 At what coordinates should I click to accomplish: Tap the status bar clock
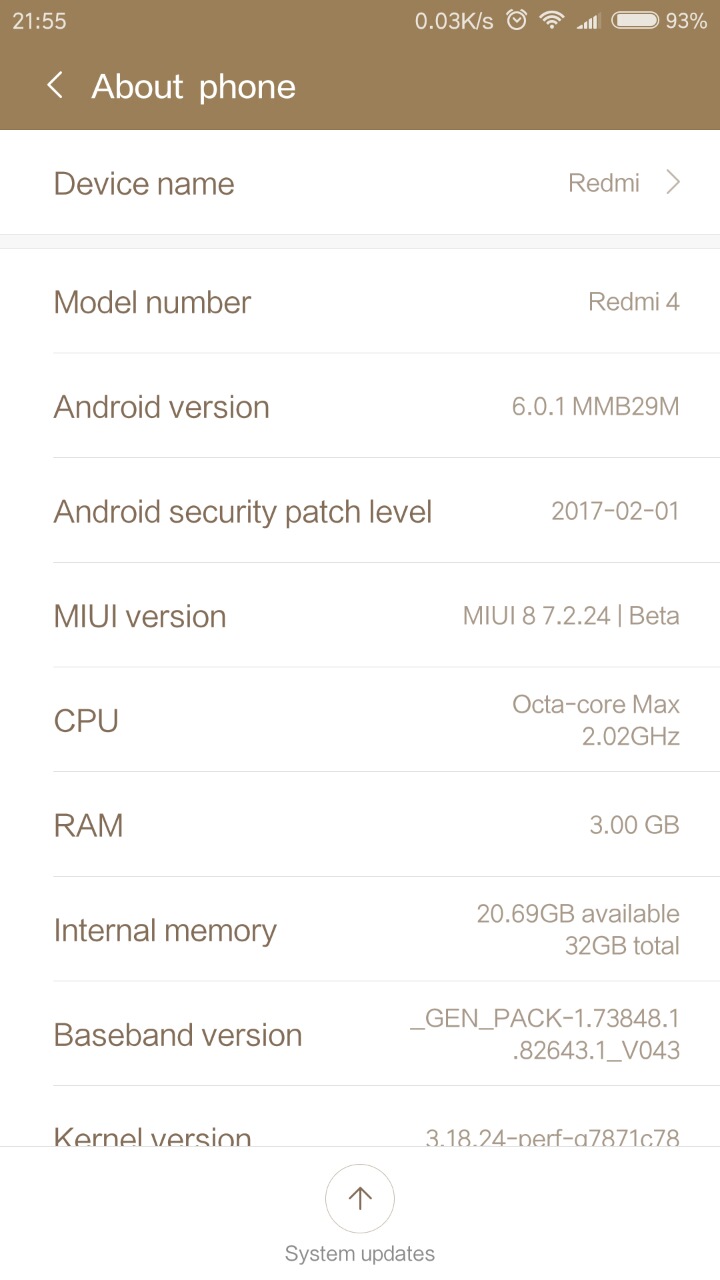pyautogui.click(x=39, y=21)
